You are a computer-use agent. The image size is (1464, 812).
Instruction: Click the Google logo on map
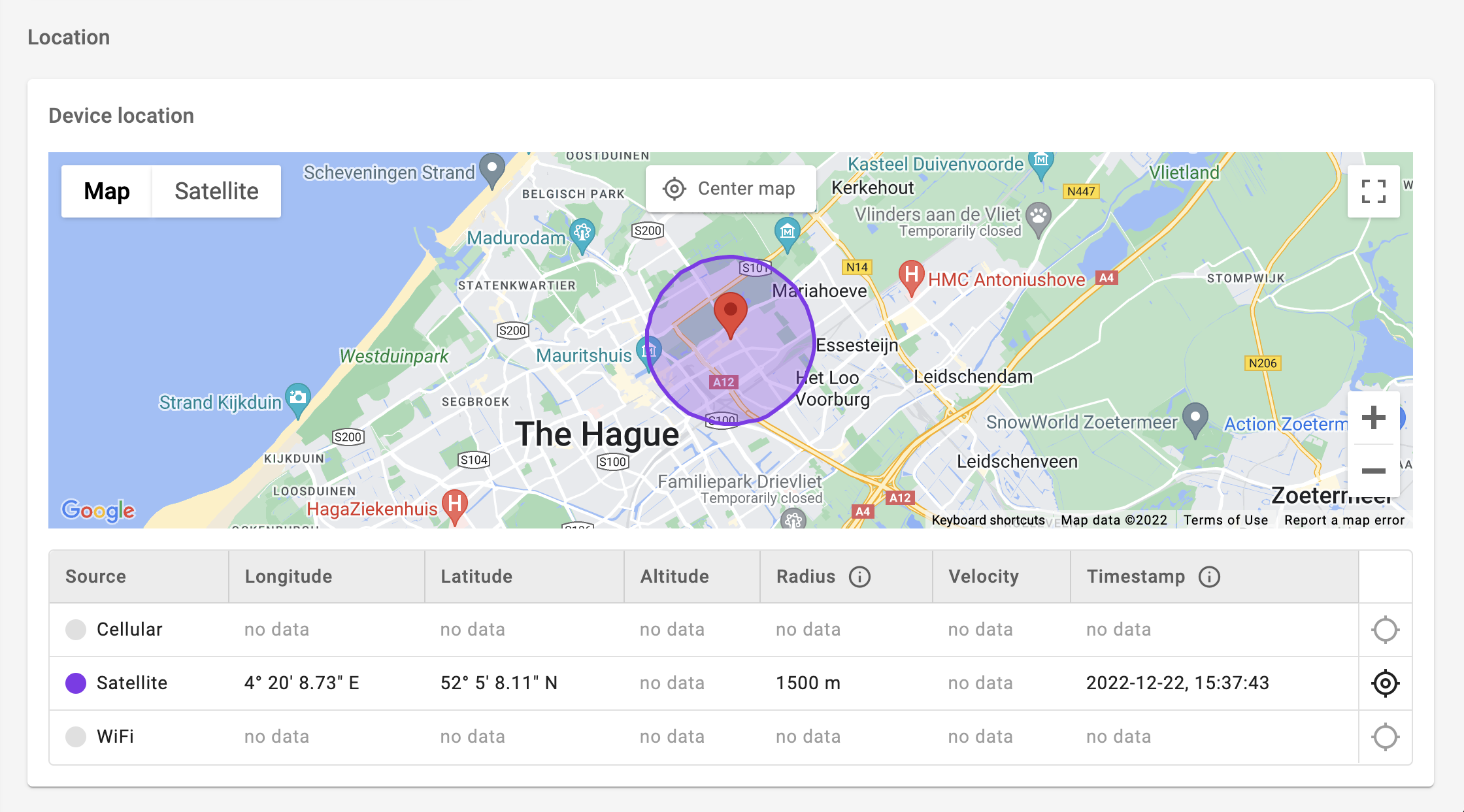tap(98, 510)
